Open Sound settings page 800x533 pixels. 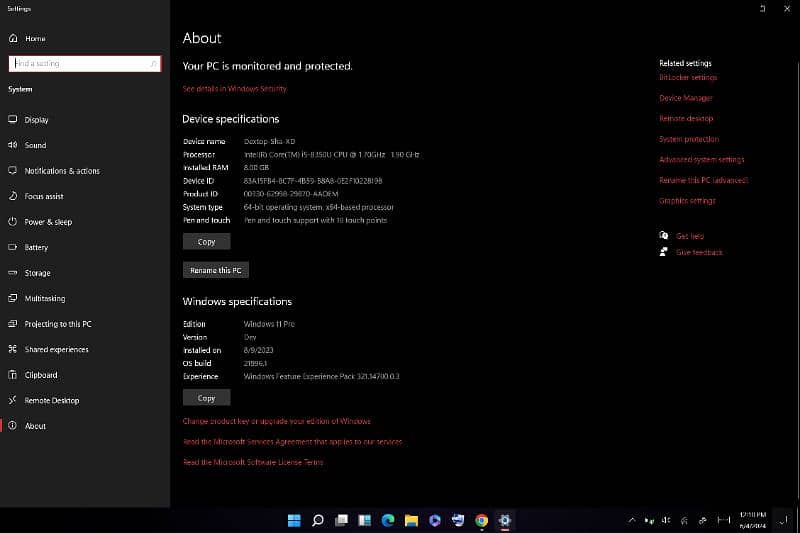[13, 145]
